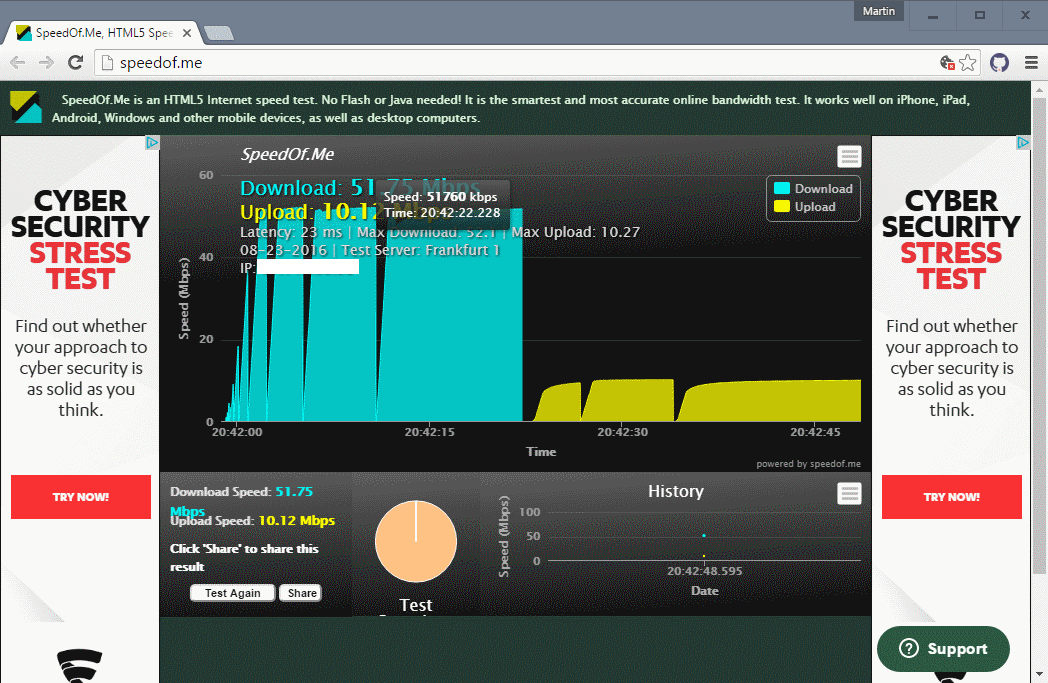The width and height of the screenshot is (1048, 683).
Task: Click the SpeedOf.Me logo in header
Action: click(x=26, y=107)
